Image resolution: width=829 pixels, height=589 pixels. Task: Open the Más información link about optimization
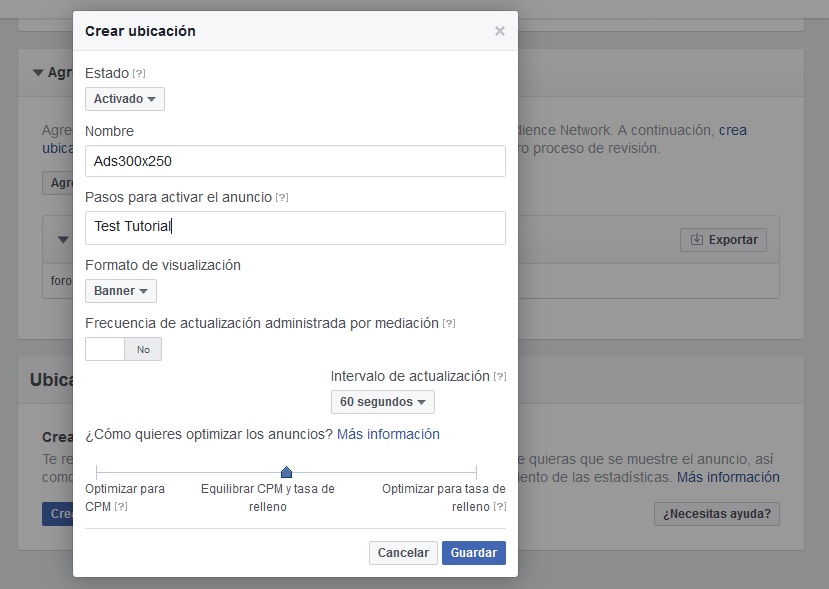388,434
